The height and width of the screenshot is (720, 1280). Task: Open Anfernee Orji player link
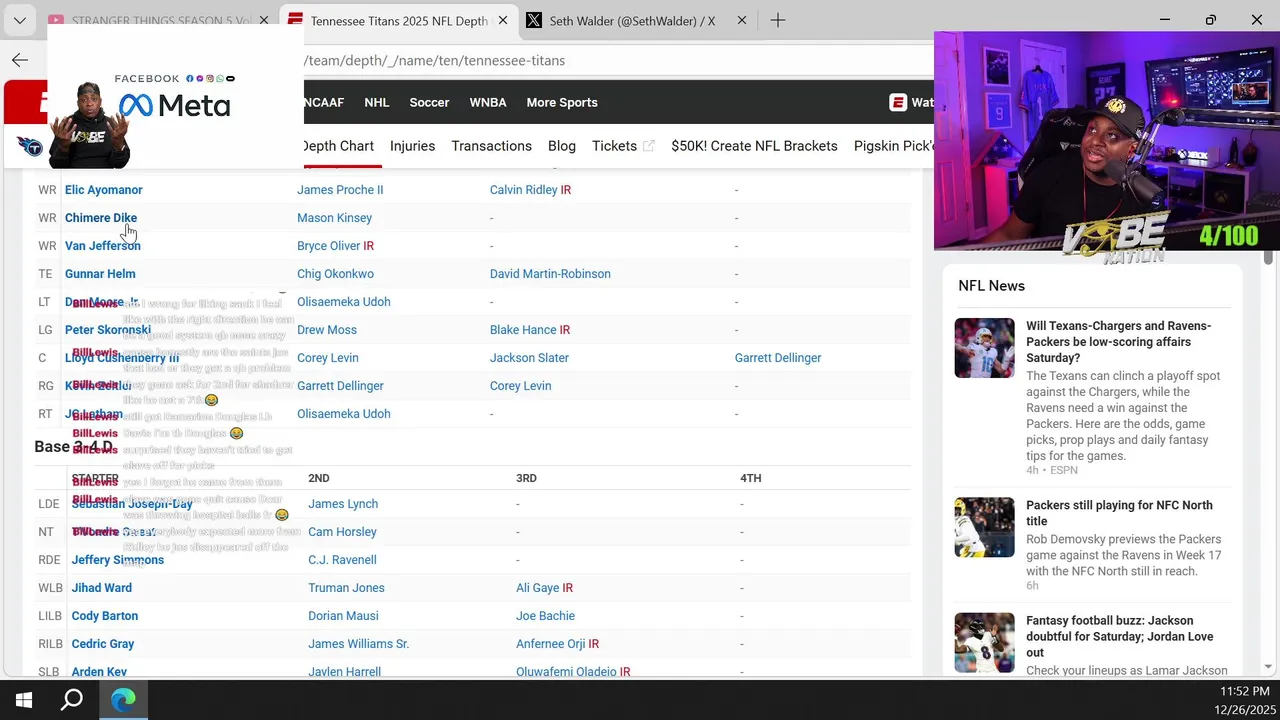click(550, 644)
